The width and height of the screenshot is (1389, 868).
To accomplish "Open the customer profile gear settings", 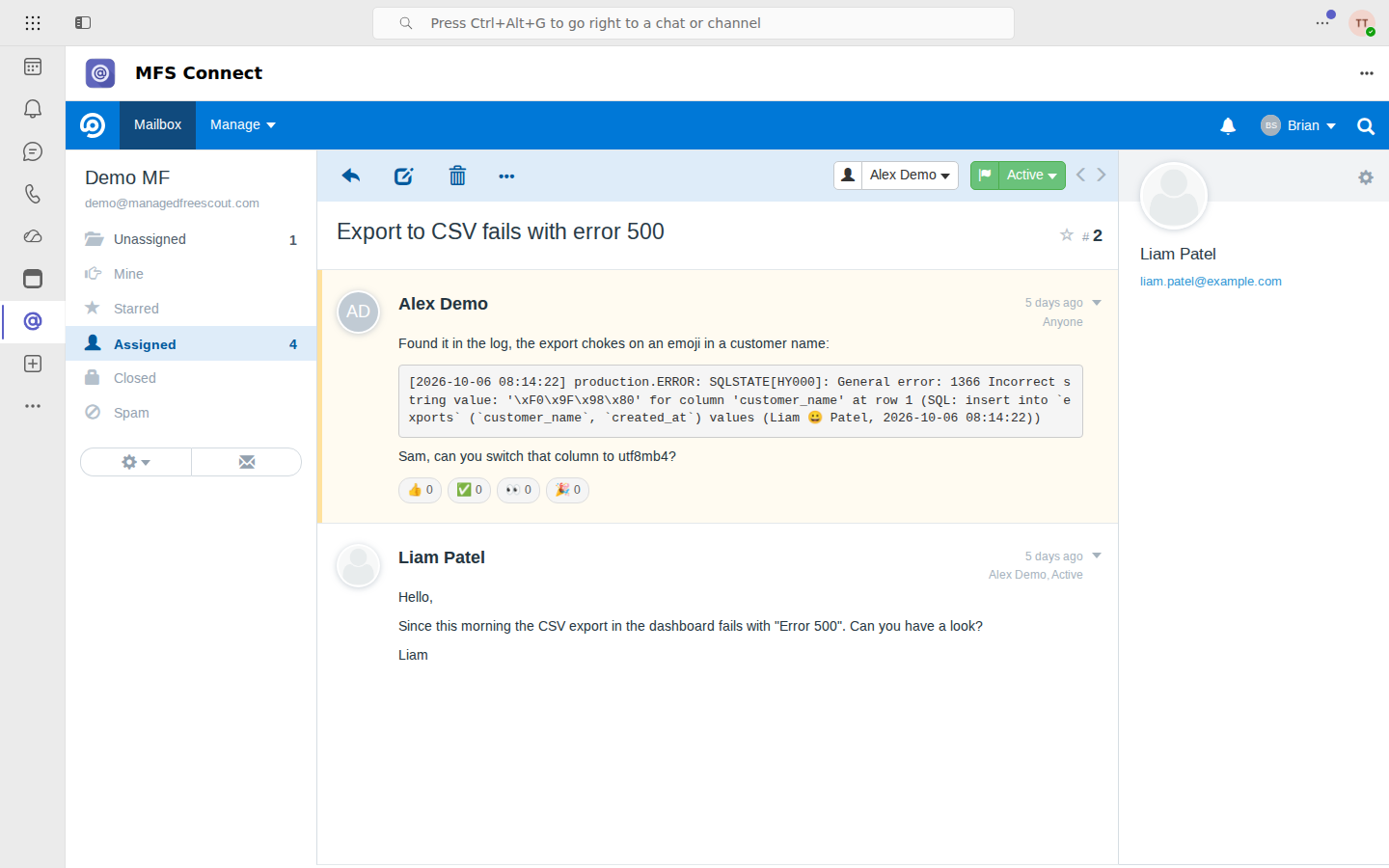I will [x=1366, y=177].
